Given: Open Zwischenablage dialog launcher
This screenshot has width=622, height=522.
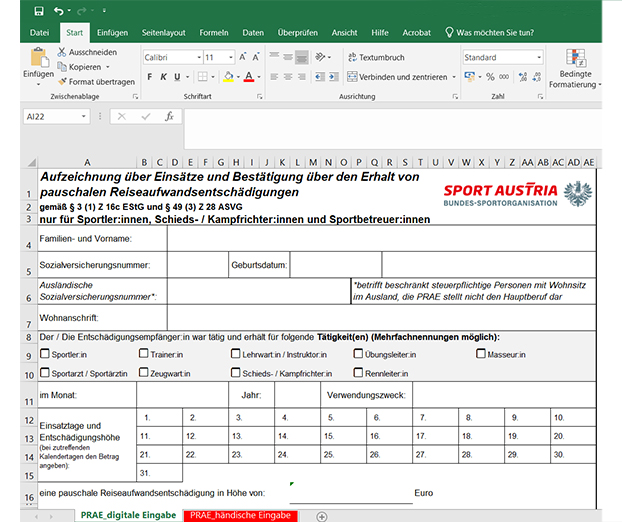Looking at the screenshot, I should click(135, 96).
